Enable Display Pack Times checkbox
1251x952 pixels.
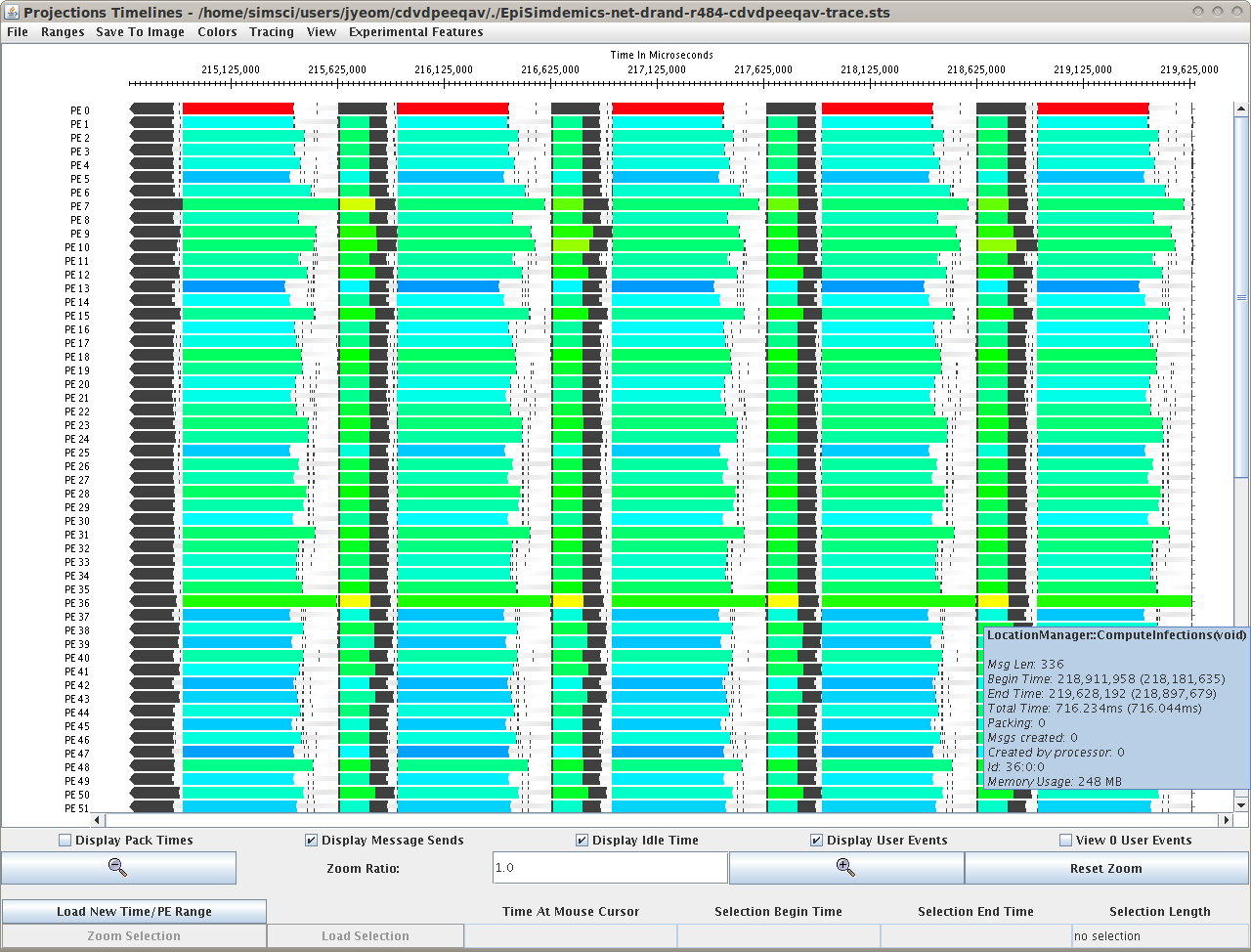tap(65, 841)
